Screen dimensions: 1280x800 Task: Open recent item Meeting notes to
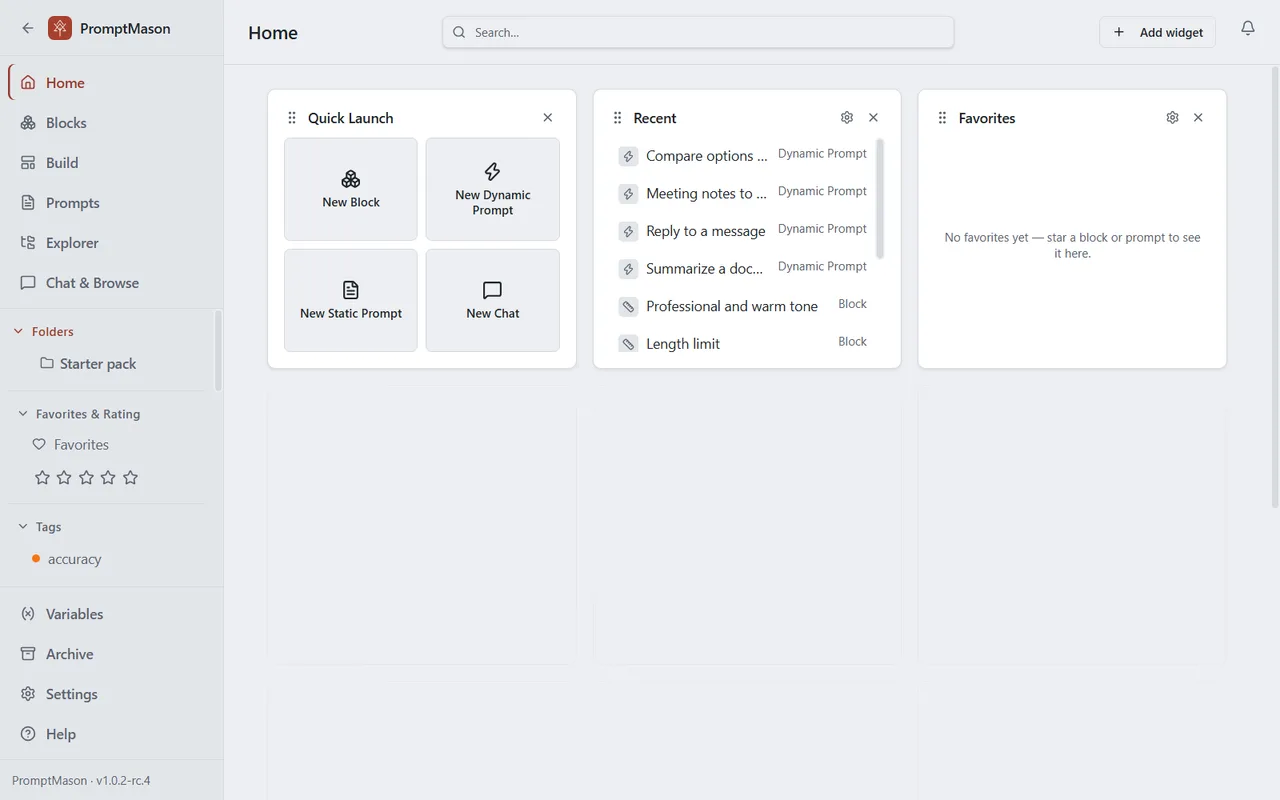click(x=742, y=193)
